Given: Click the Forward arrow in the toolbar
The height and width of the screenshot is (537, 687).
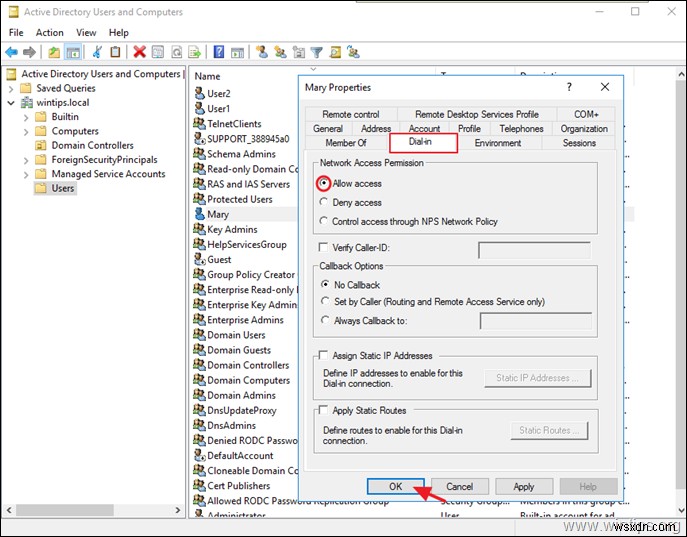Looking at the screenshot, I should [x=29, y=53].
